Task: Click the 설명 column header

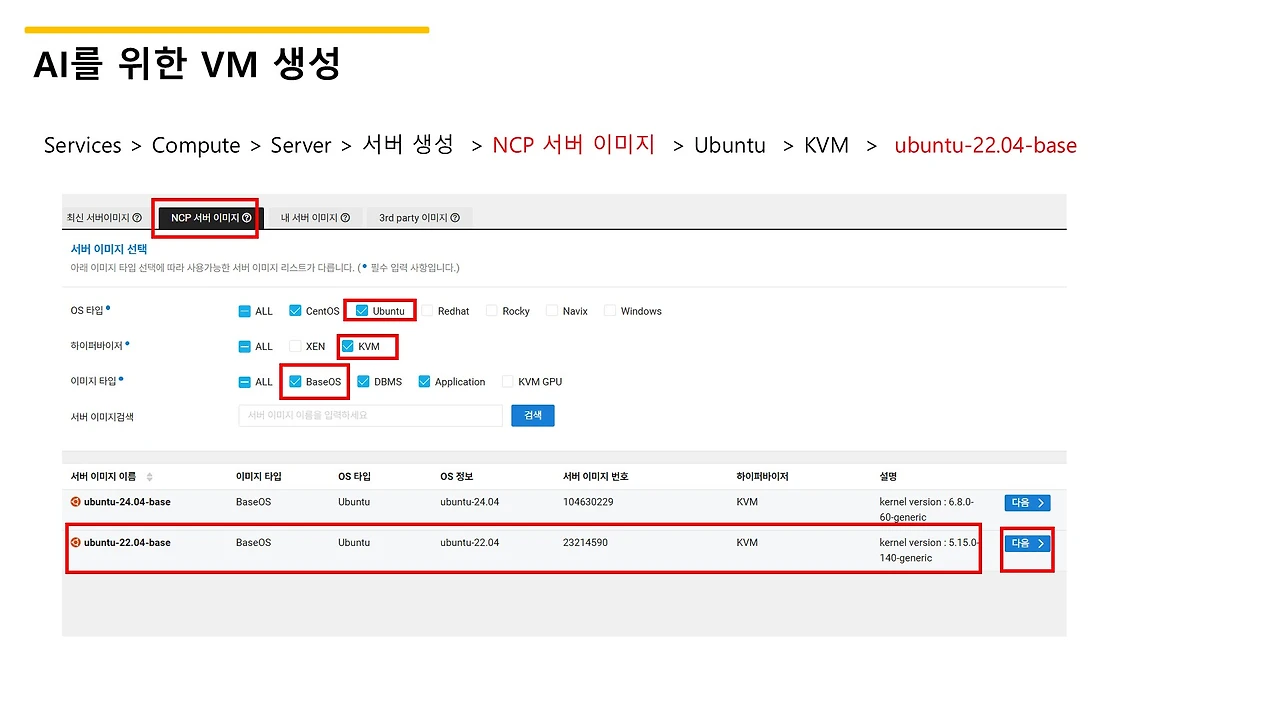Action: point(888,477)
